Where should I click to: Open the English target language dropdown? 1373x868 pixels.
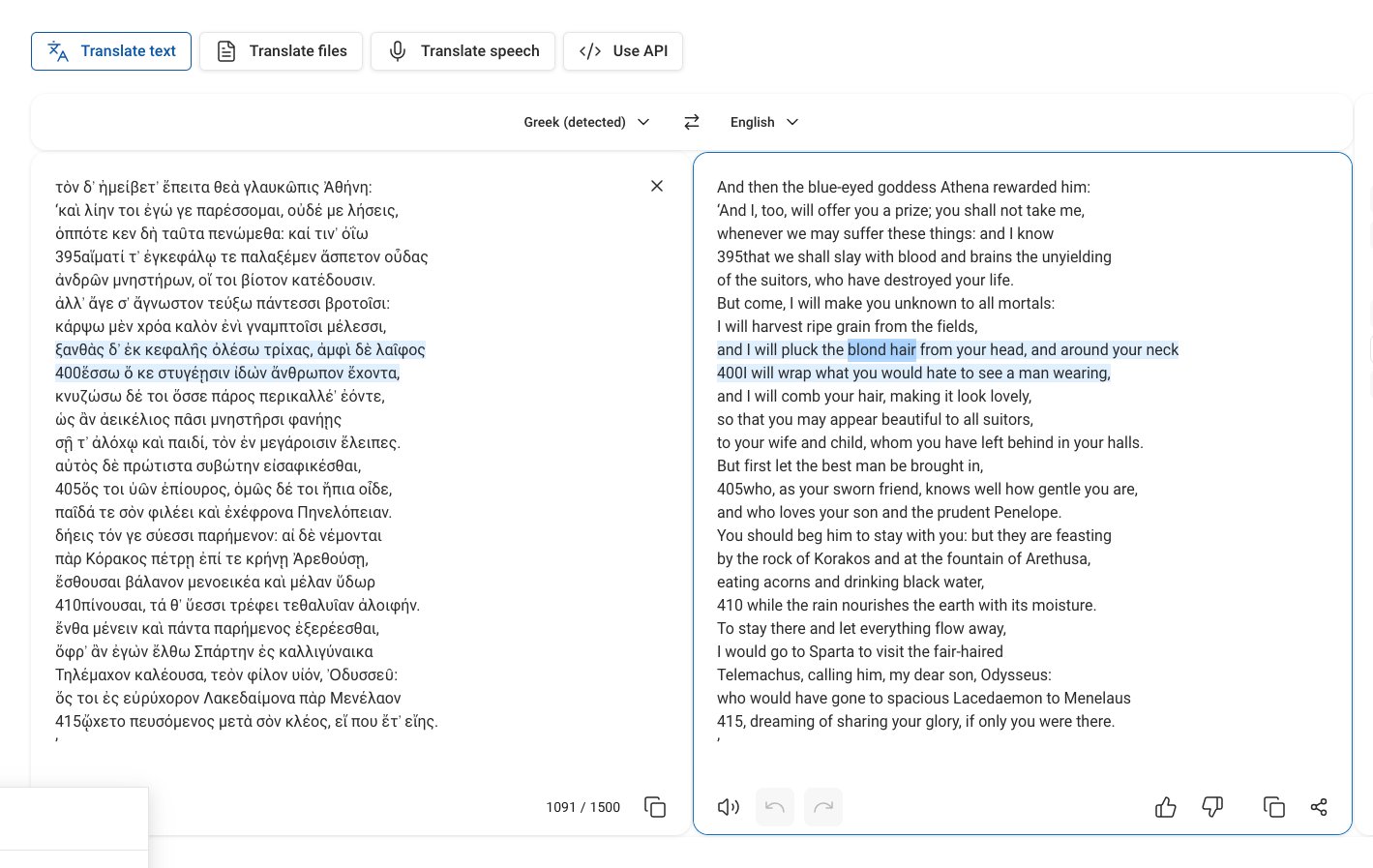pos(764,122)
